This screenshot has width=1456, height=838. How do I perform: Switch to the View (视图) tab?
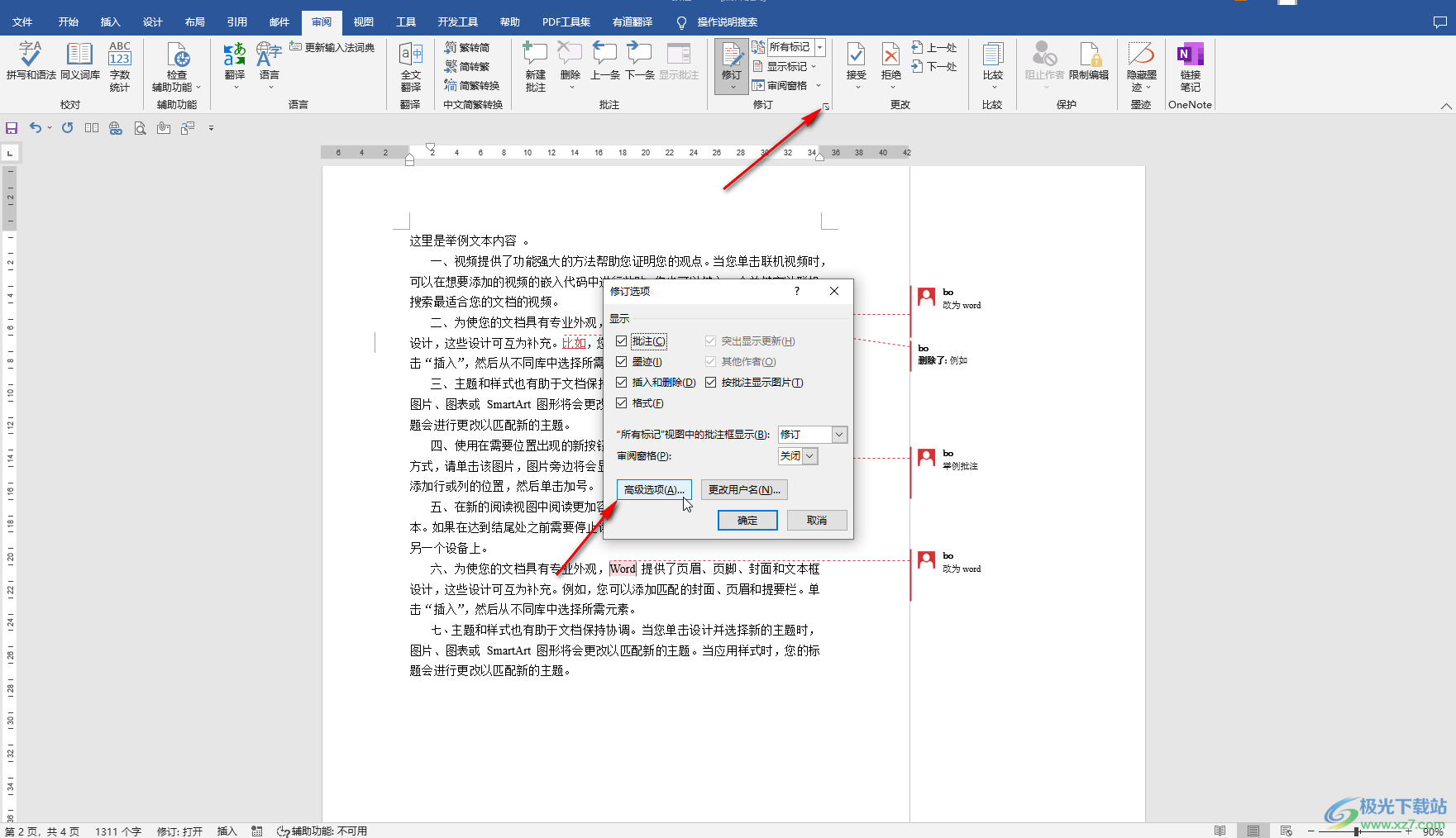click(364, 22)
